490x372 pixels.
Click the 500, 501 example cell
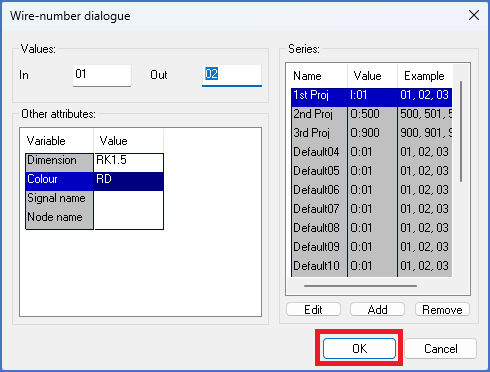[x=425, y=117]
